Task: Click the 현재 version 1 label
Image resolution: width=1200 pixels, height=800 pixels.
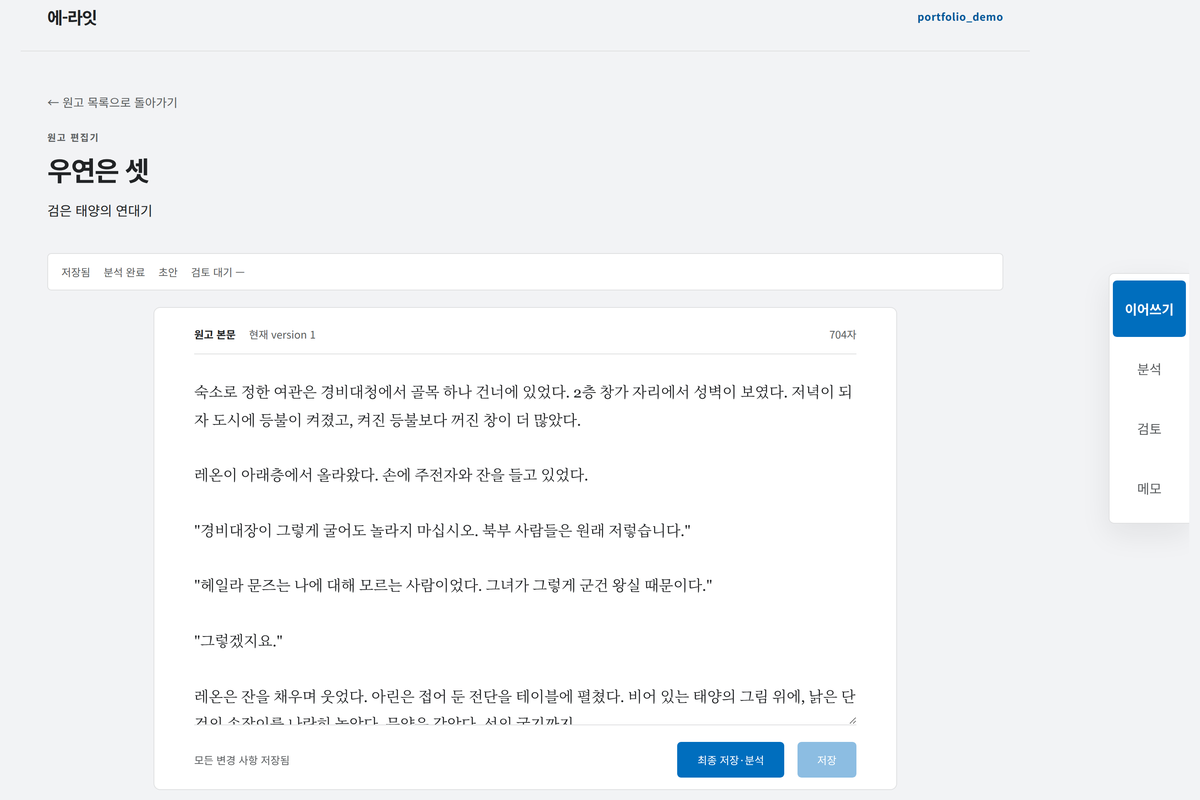Action: [282, 335]
